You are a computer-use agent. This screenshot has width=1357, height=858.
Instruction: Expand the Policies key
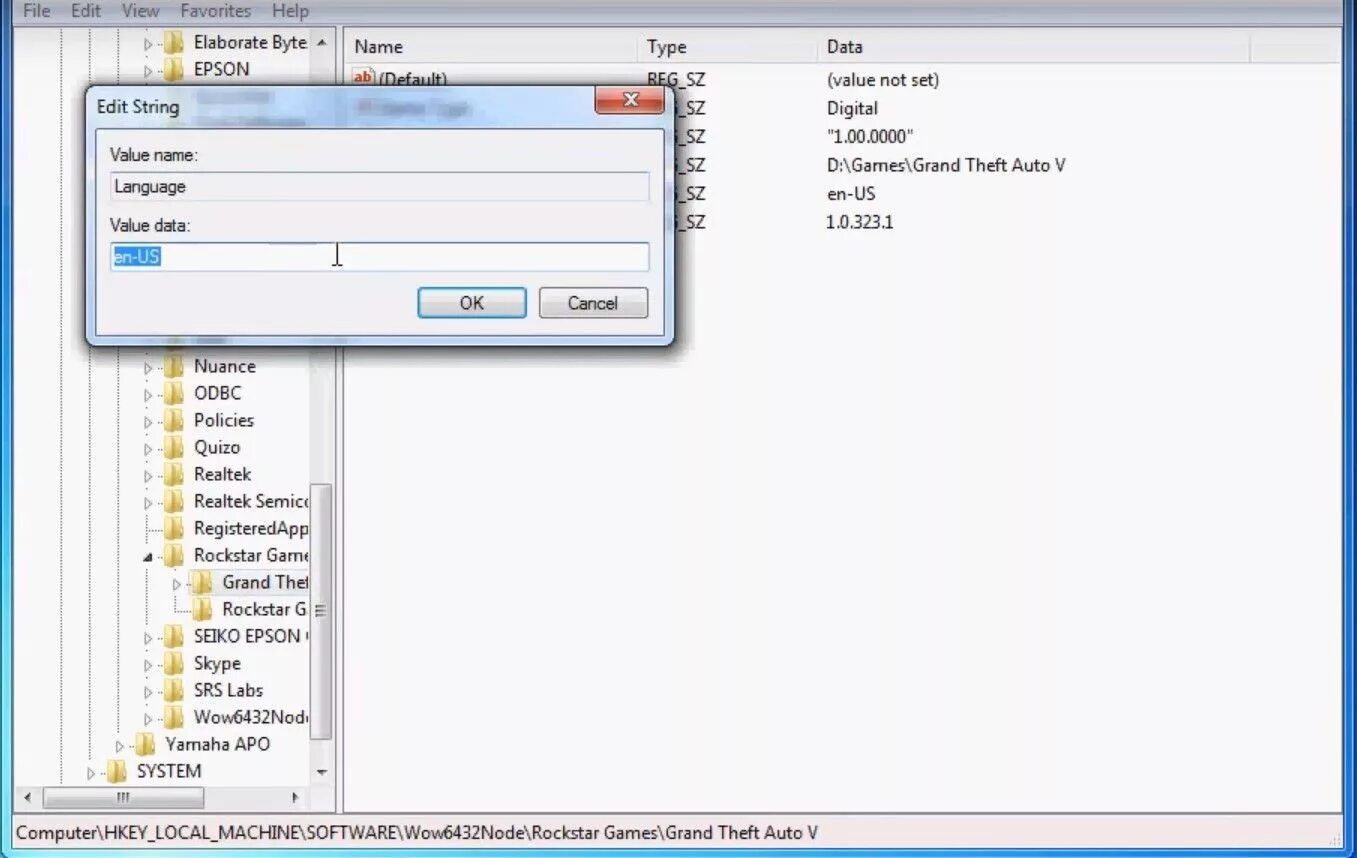pos(148,421)
